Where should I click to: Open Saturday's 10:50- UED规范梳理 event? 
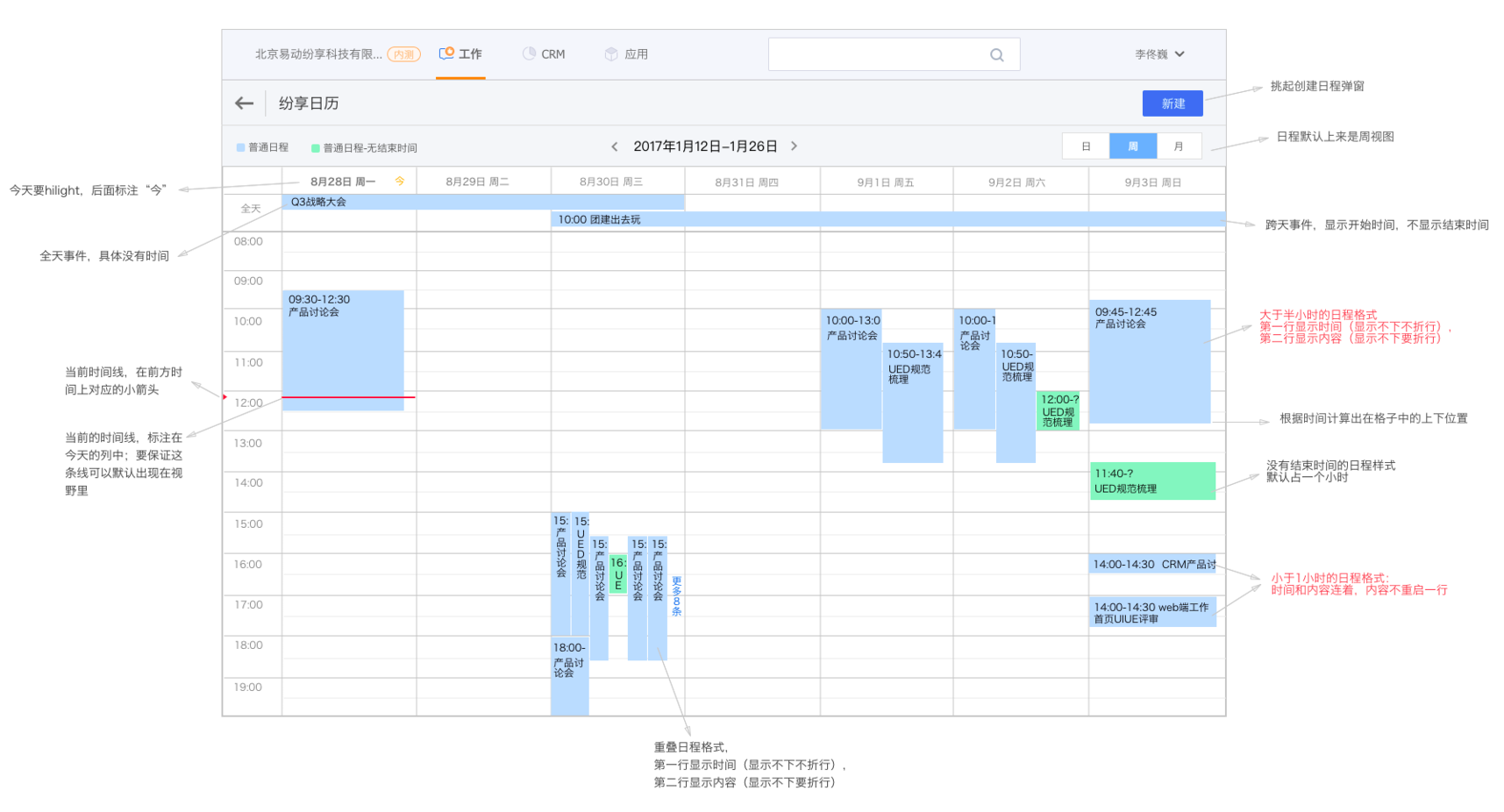tap(1016, 402)
